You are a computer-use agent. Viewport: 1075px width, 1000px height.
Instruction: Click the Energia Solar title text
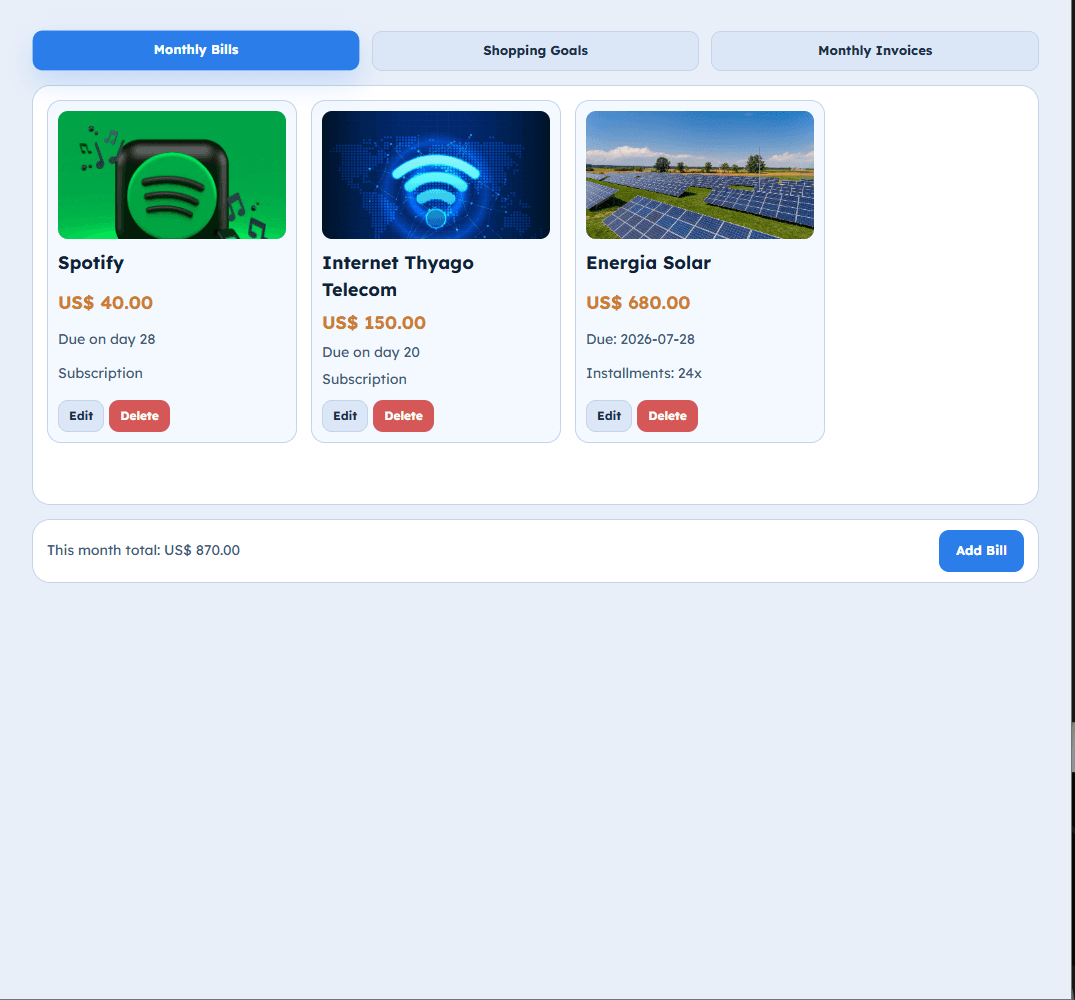649,263
